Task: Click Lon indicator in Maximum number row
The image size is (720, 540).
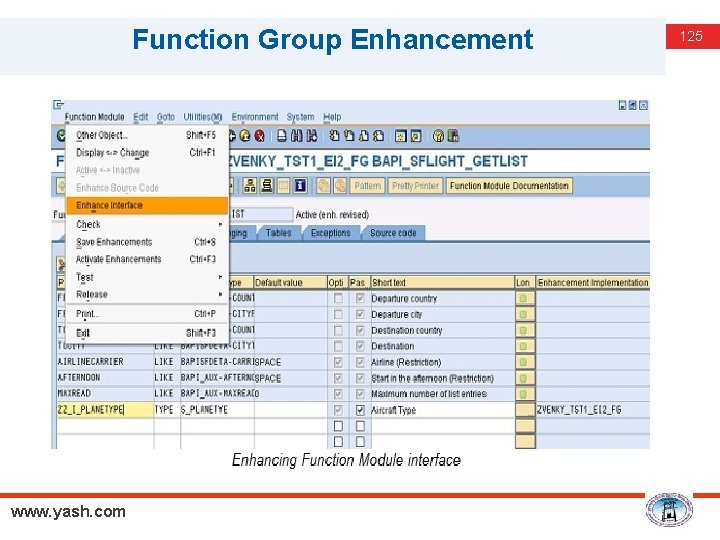Action: [x=523, y=394]
